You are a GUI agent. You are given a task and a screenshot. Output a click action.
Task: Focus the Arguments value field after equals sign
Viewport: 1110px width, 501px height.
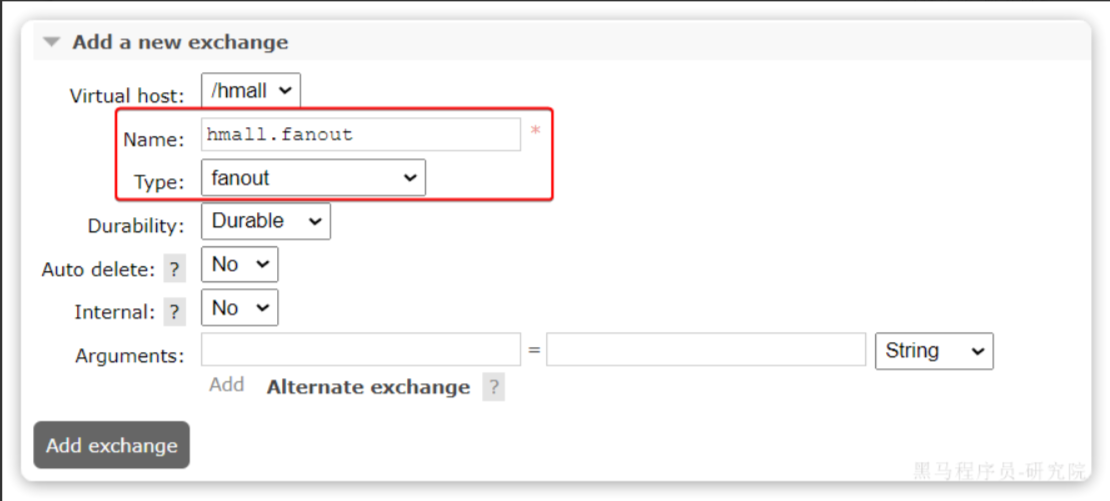pos(706,350)
